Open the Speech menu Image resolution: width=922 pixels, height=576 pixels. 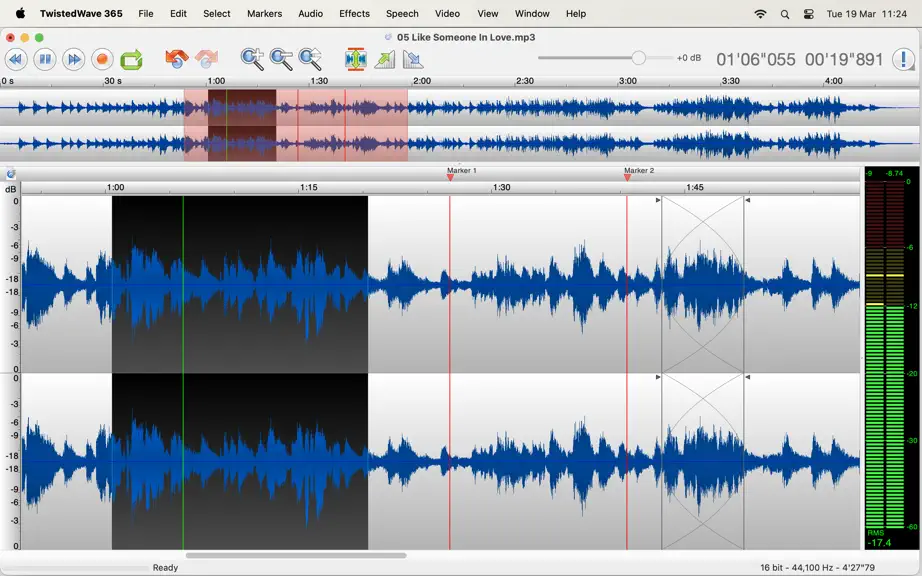point(402,13)
